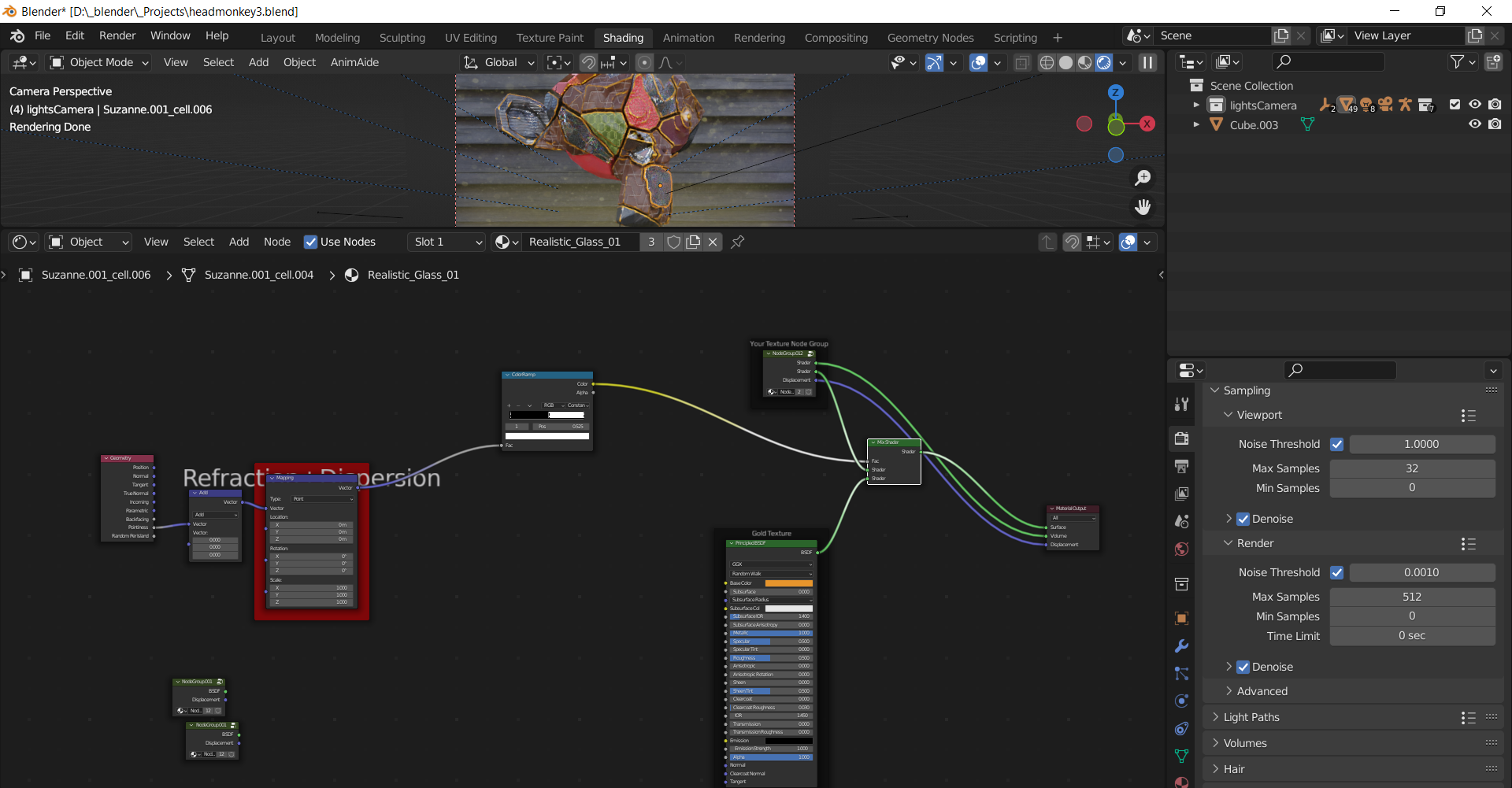Open the World properties tab

coord(1182,549)
